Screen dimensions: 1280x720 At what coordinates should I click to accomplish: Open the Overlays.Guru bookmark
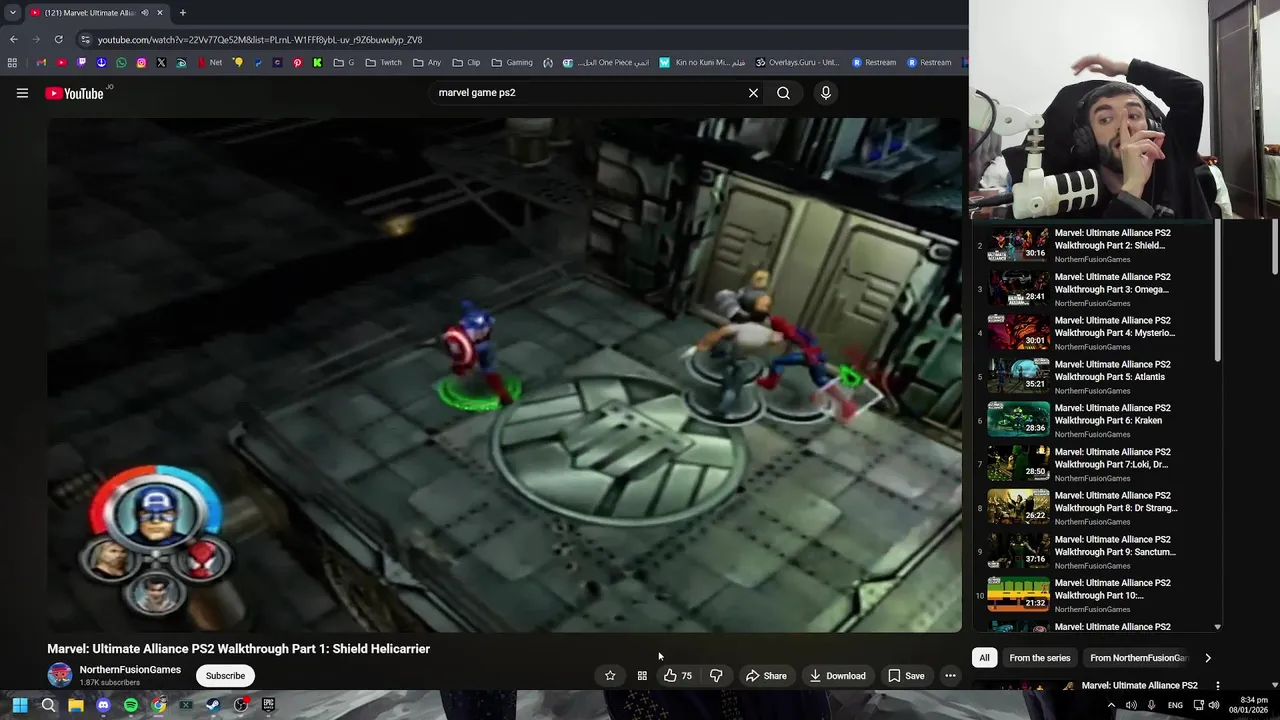click(798, 63)
